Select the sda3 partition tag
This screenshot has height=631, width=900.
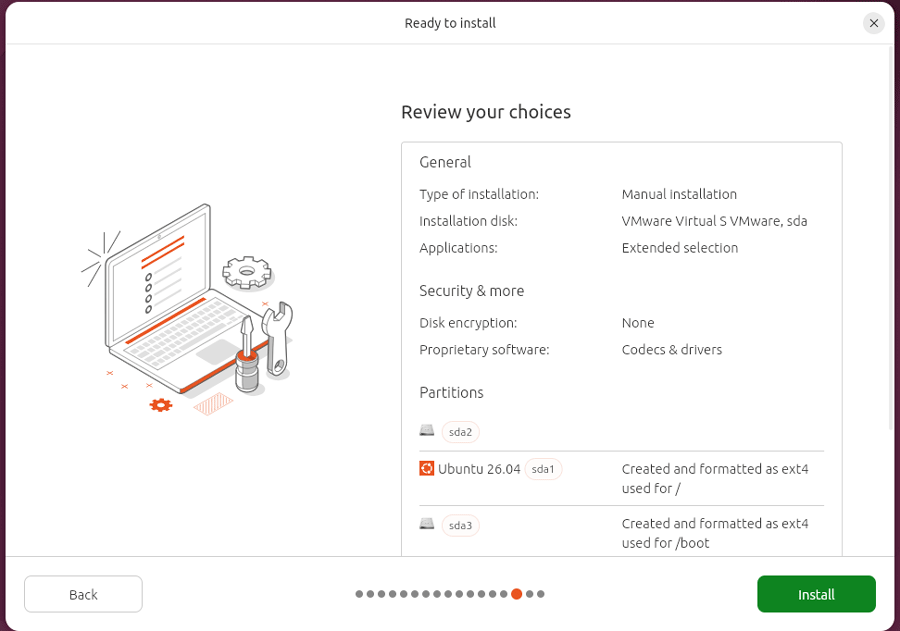(460, 525)
